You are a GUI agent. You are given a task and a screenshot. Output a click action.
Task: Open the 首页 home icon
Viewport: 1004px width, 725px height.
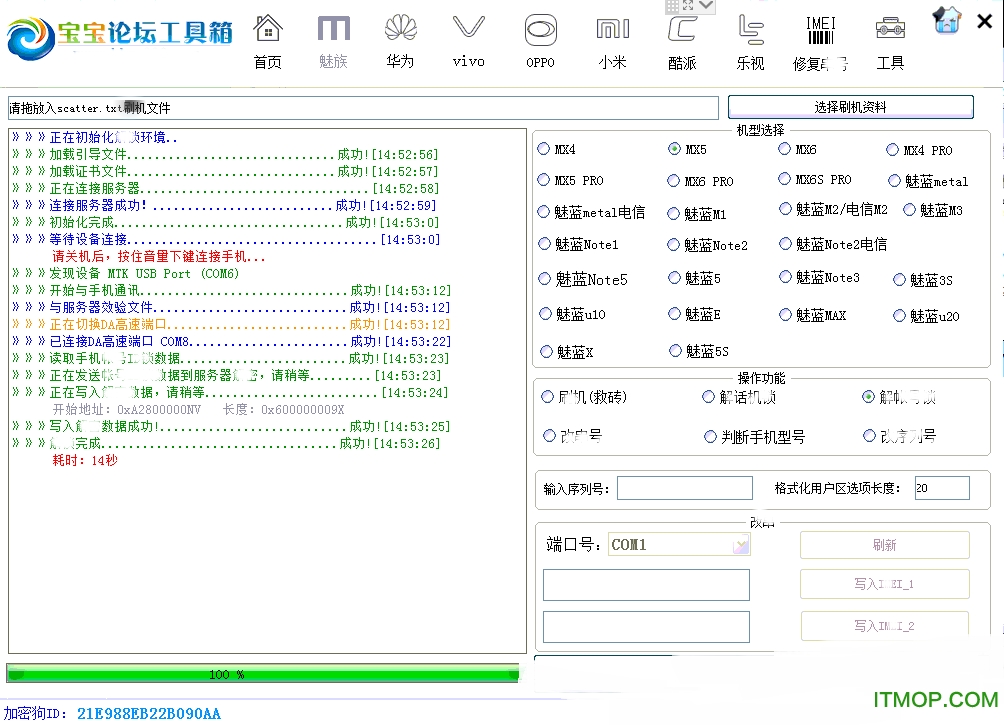pos(268,42)
